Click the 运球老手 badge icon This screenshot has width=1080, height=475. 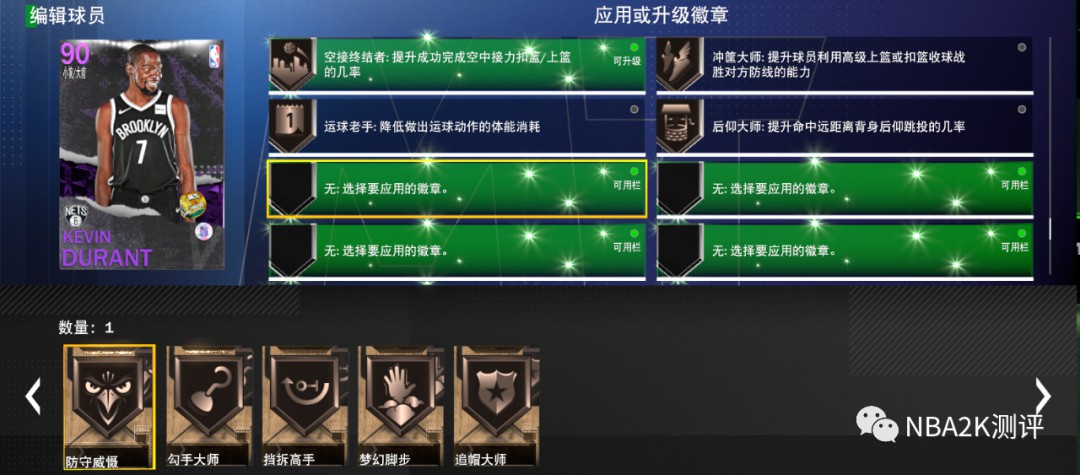(x=292, y=127)
